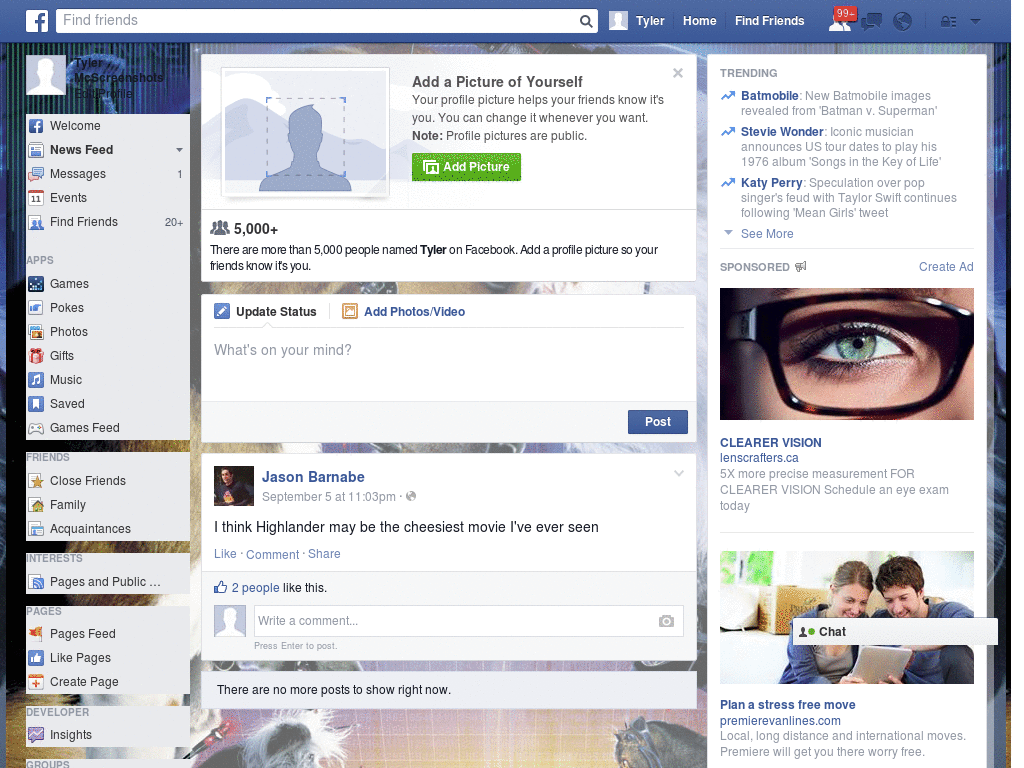
Task: Click the Close Friends star icon
Action: [36, 481]
